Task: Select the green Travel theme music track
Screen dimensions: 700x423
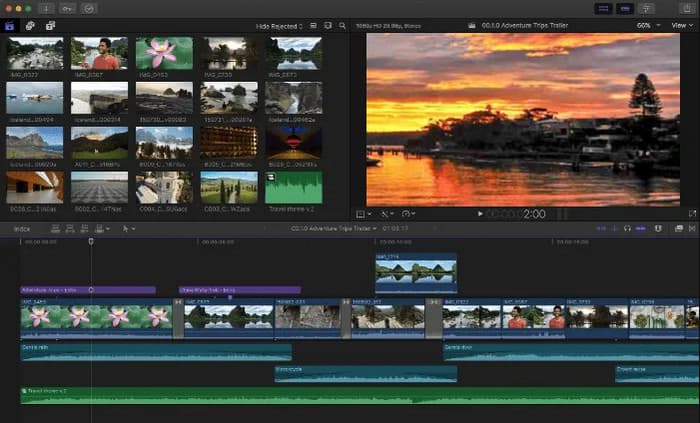Action: point(360,396)
